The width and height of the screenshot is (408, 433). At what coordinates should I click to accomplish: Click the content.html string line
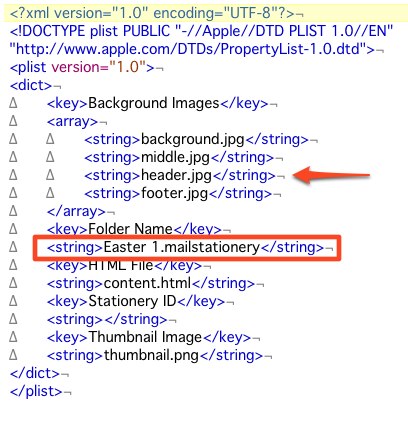[x=151, y=283]
